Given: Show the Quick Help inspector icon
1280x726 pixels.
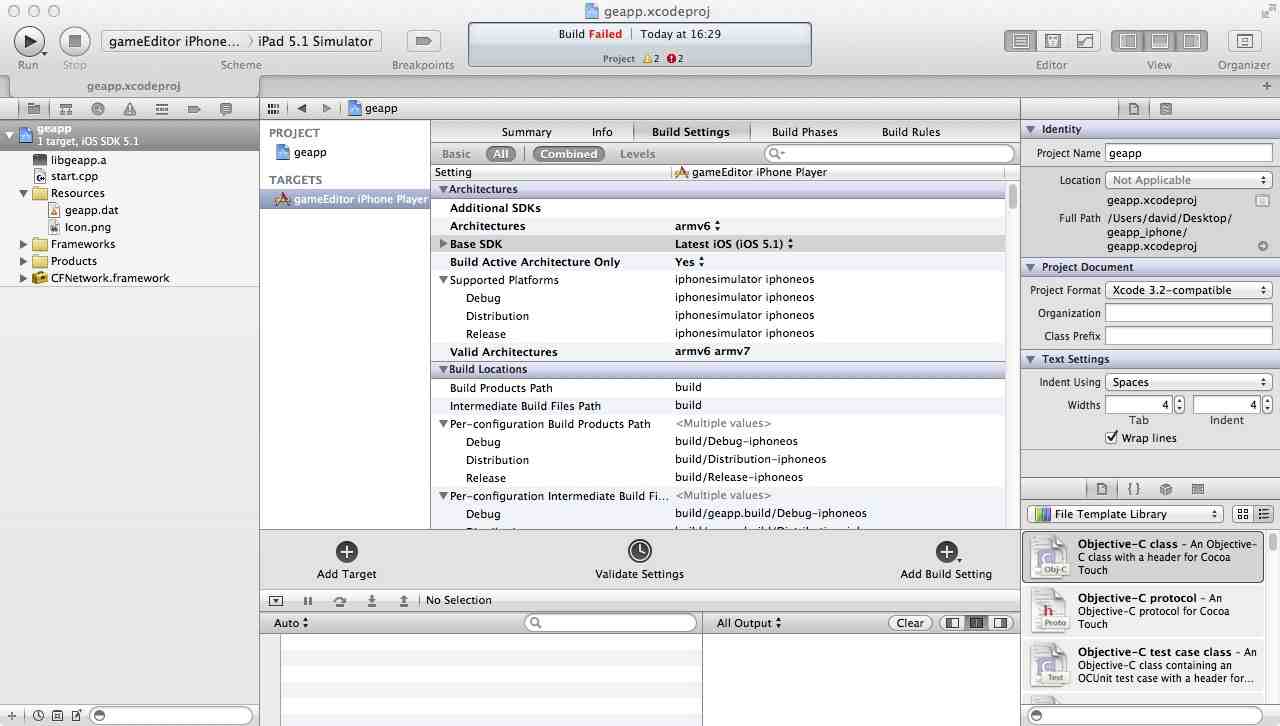Looking at the screenshot, I should click(1166, 109).
